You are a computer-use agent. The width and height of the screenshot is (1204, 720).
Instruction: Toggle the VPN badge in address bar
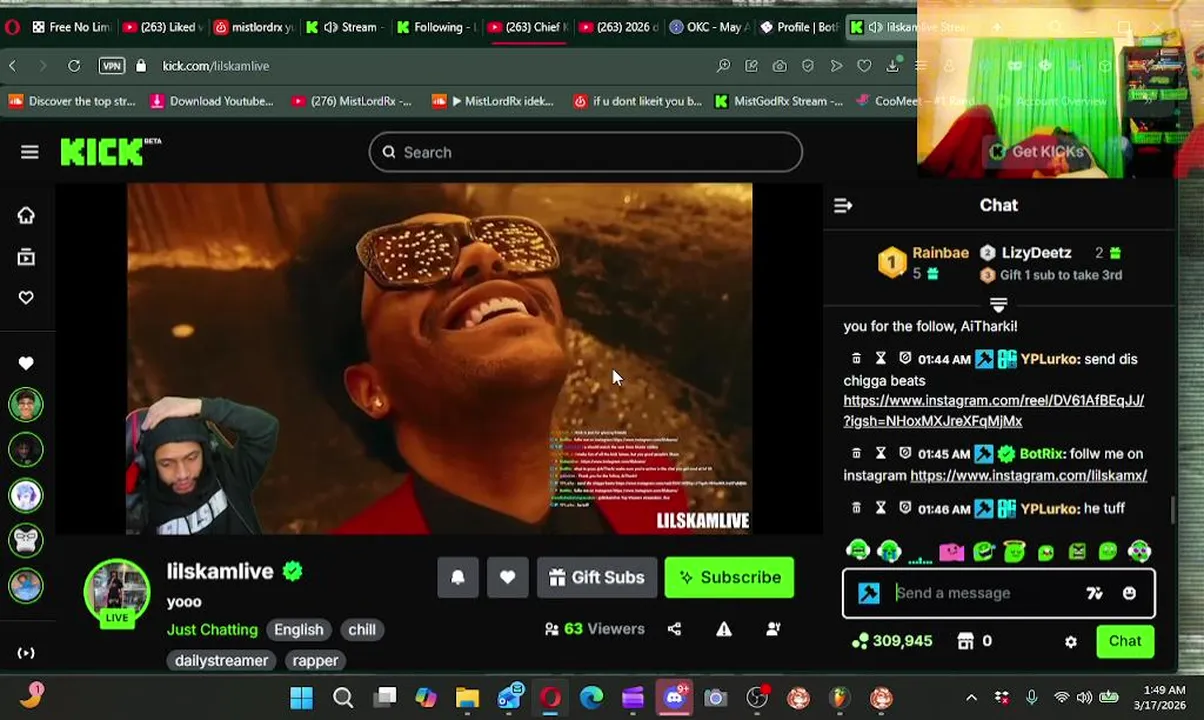point(112,66)
